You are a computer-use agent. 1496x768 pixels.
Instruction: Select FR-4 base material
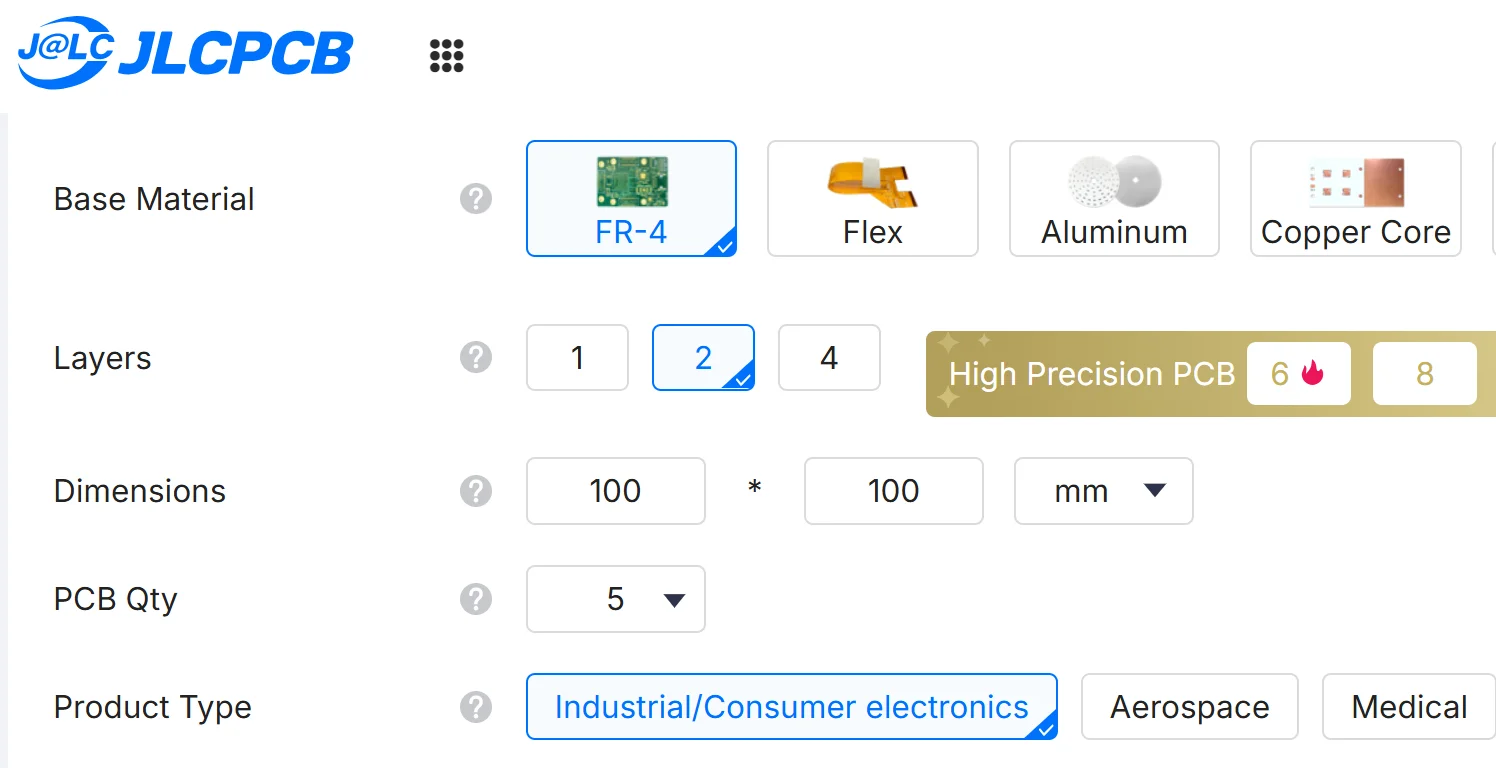[x=631, y=199]
